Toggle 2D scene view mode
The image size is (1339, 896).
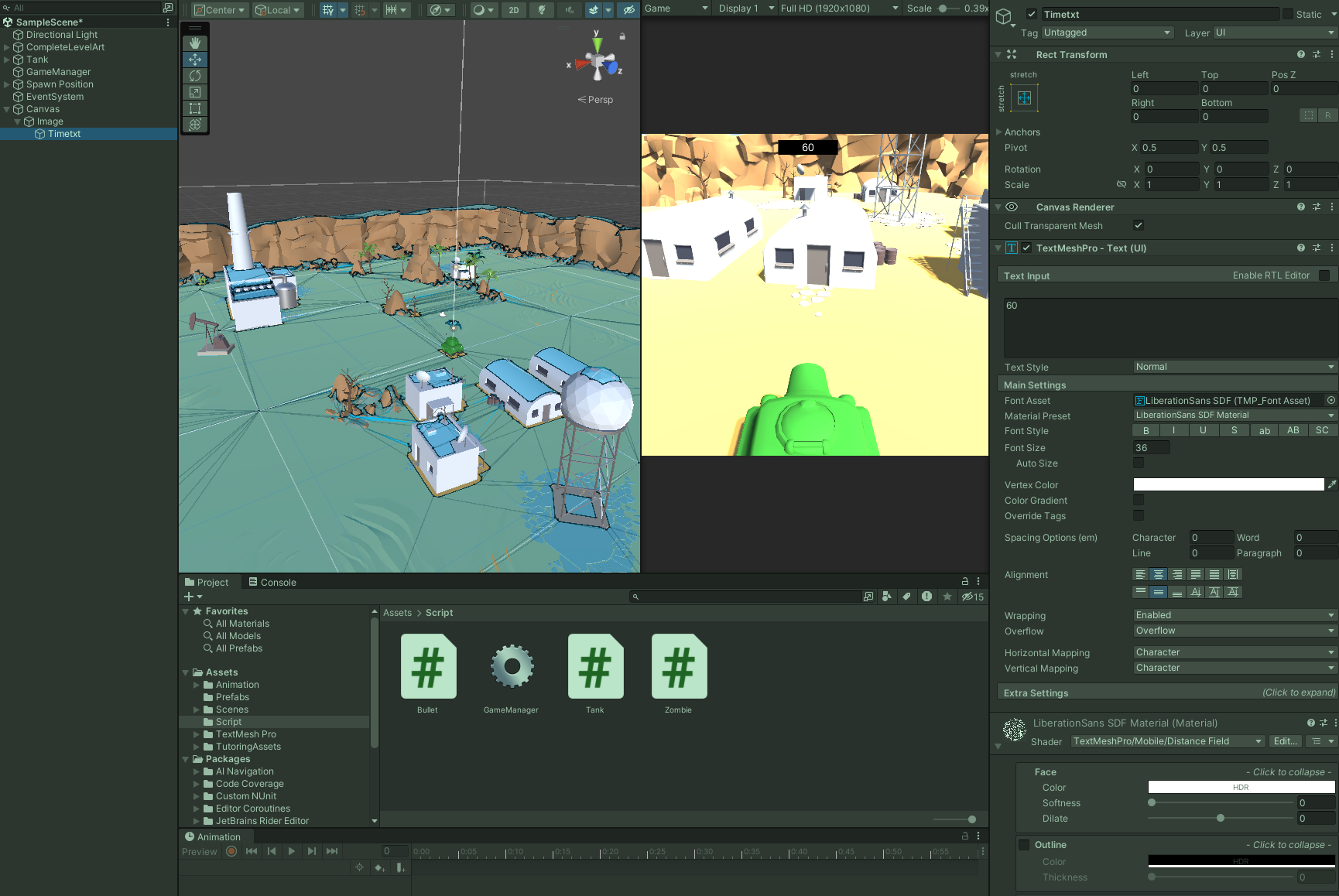pos(514,10)
